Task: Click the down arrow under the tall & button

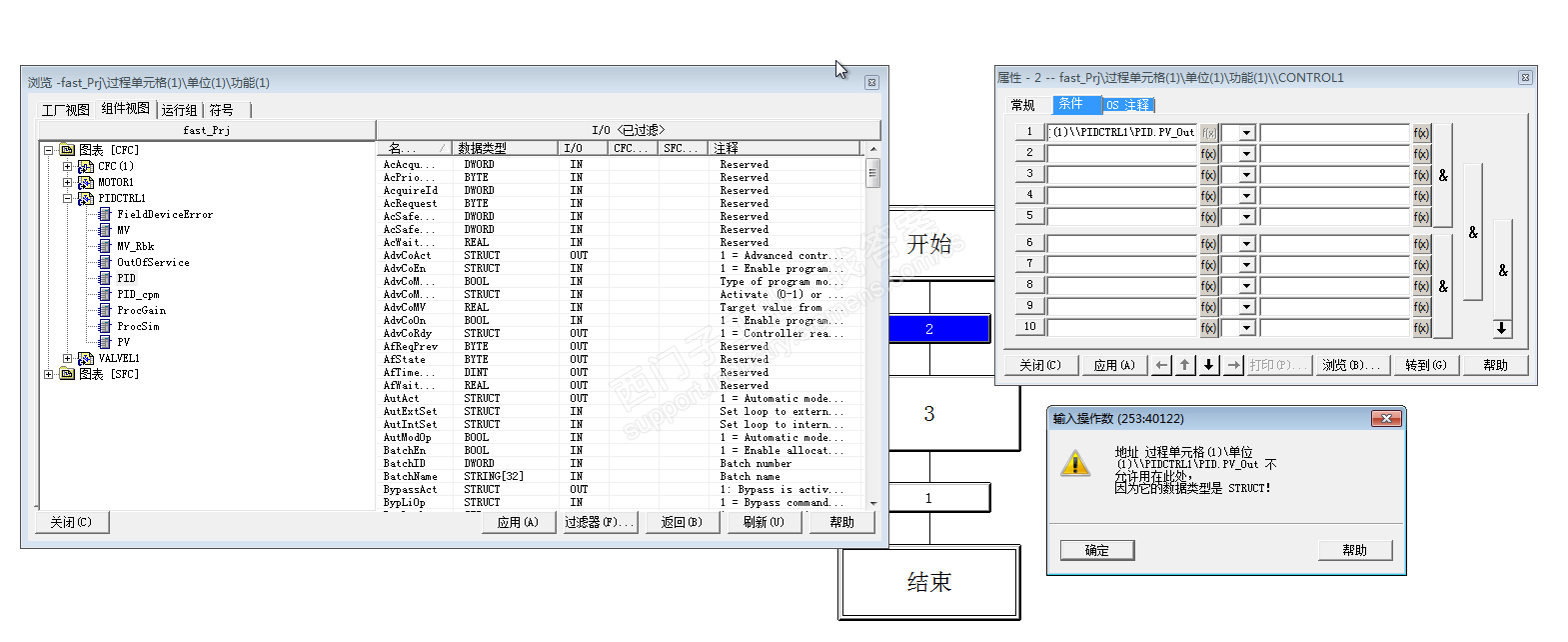Action: click(1501, 328)
